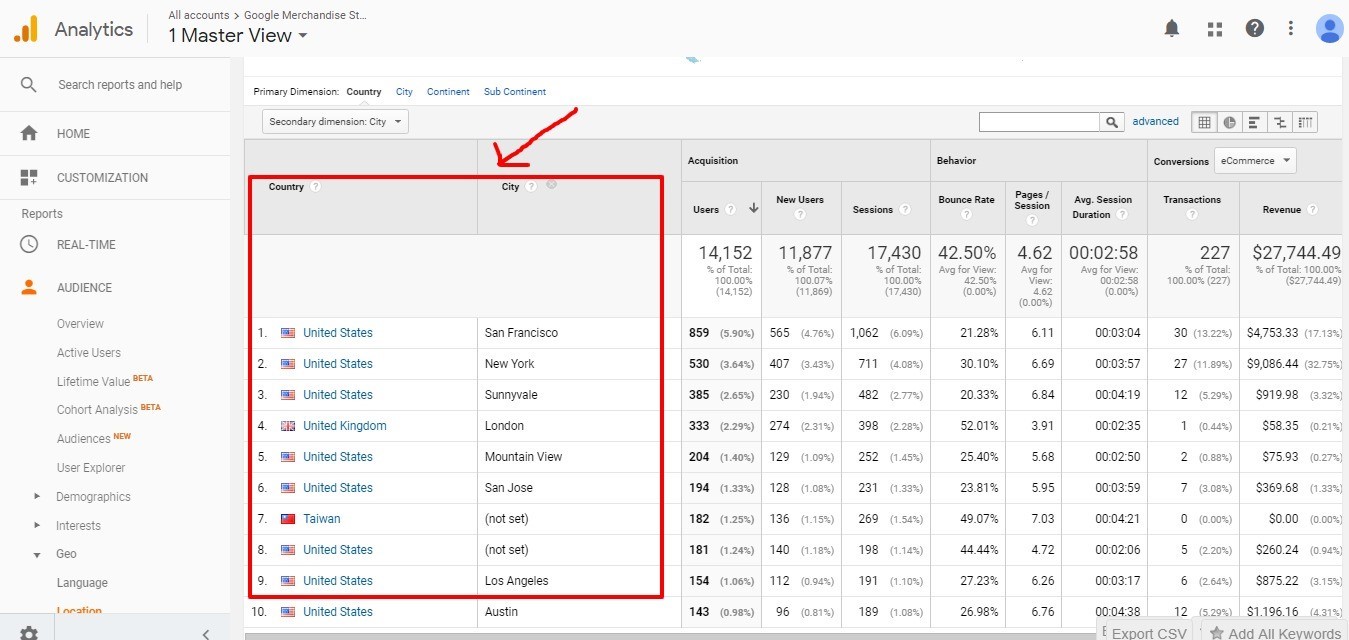Switch to the comparison view icon
The height and width of the screenshot is (640, 1349).
coord(1279,122)
